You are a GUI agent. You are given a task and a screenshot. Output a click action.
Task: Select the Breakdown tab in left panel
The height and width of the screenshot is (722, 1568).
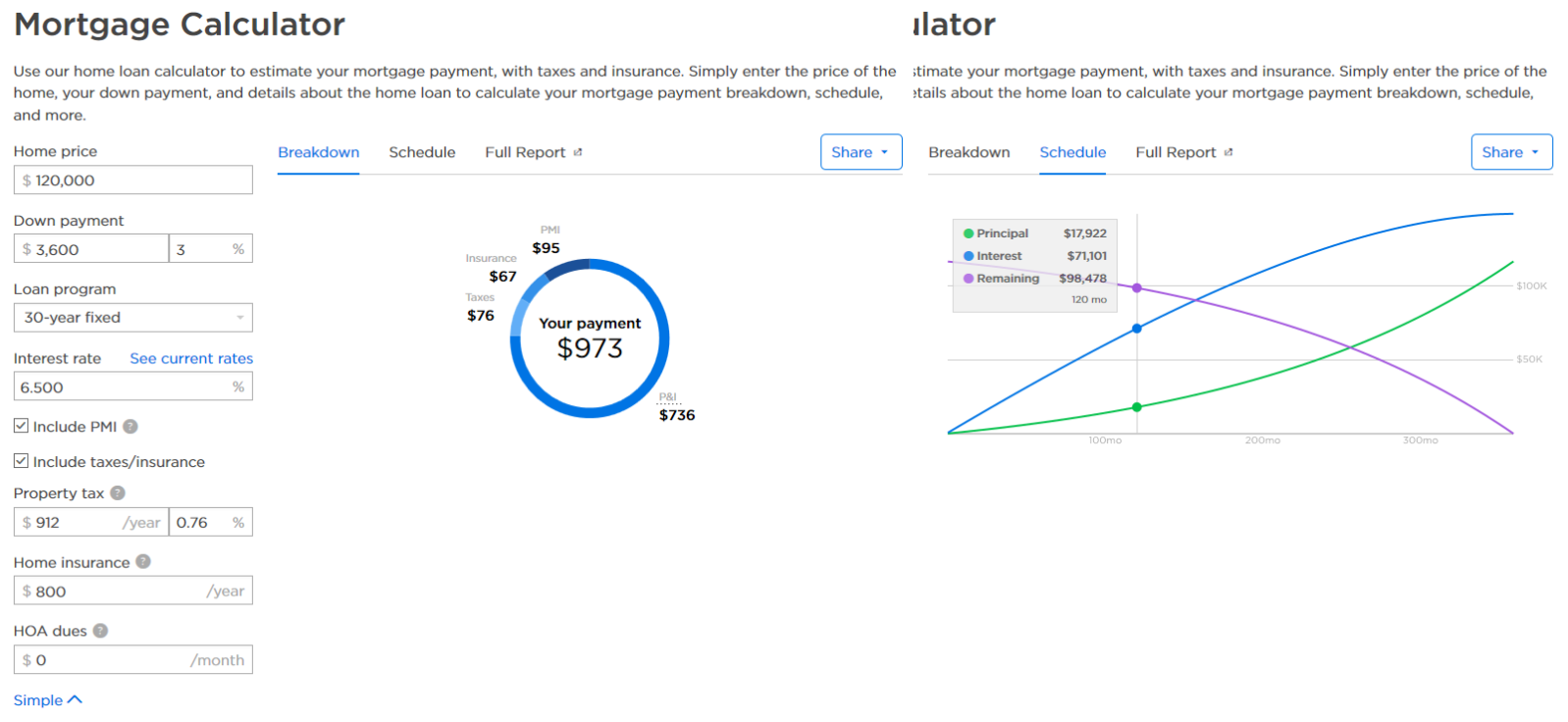319,152
